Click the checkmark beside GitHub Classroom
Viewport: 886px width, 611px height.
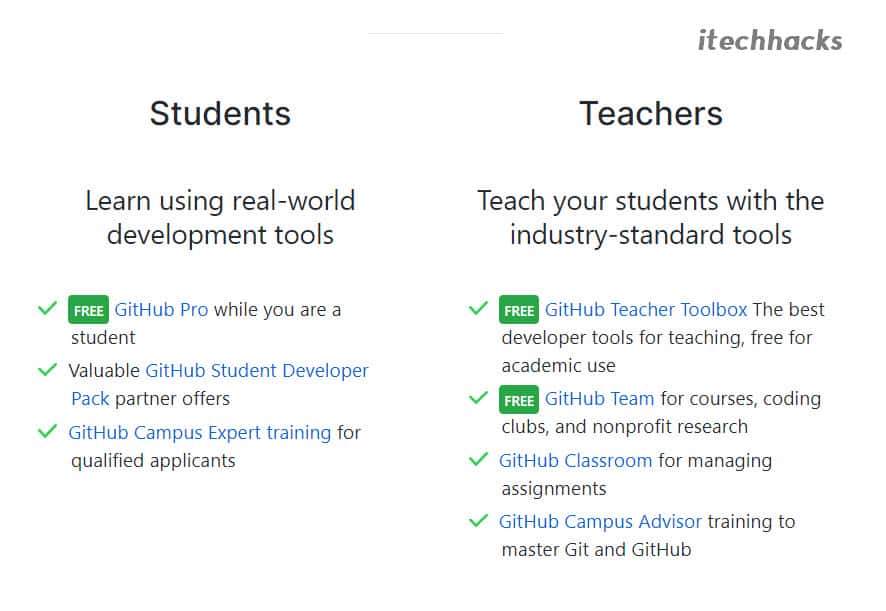coord(478,459)
